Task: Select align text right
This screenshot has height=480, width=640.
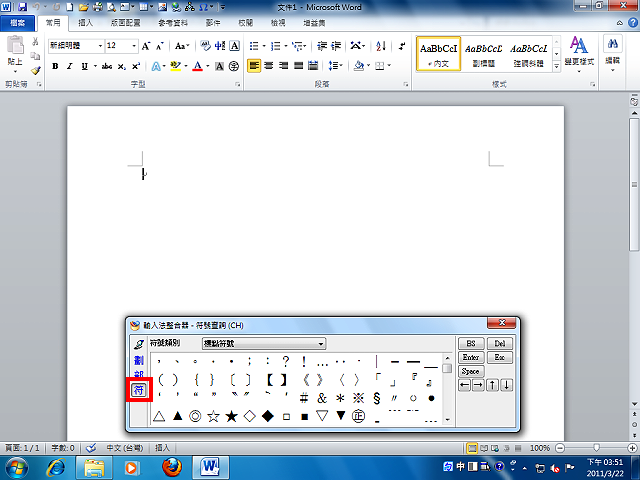Action: coord(284,66)
